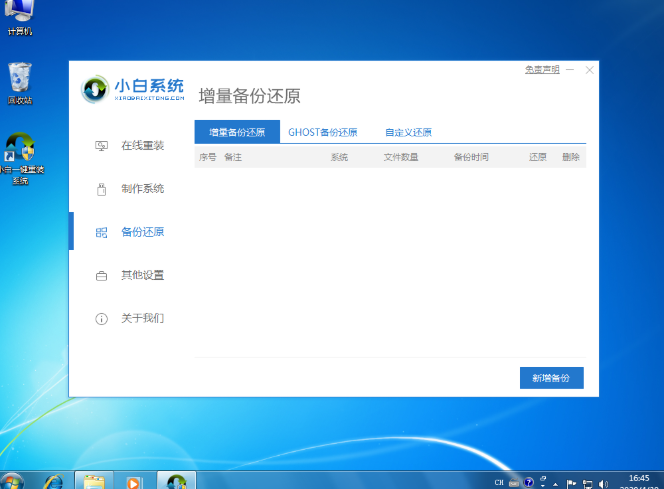
Task: Click the 关于我们 info circle icon
Action: click(x=101, y=319)
